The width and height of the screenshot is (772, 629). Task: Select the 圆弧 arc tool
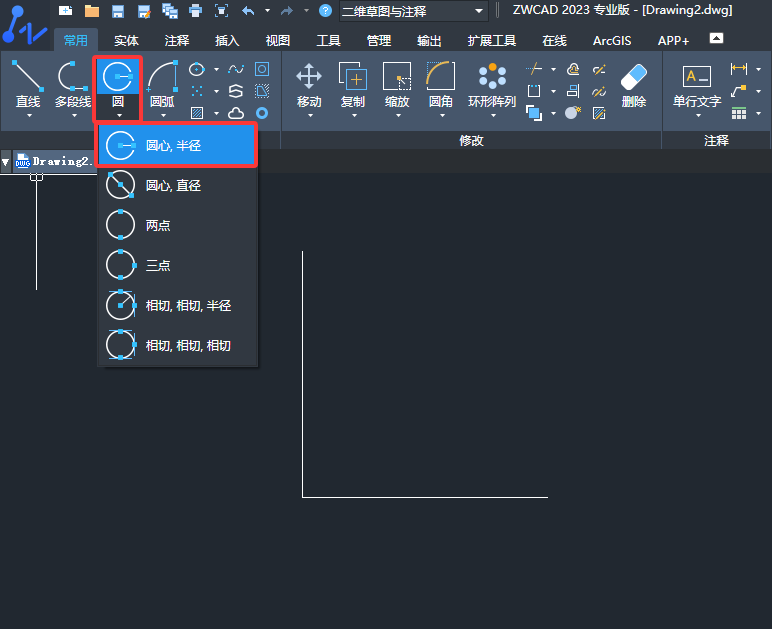(x=162, y=84)
